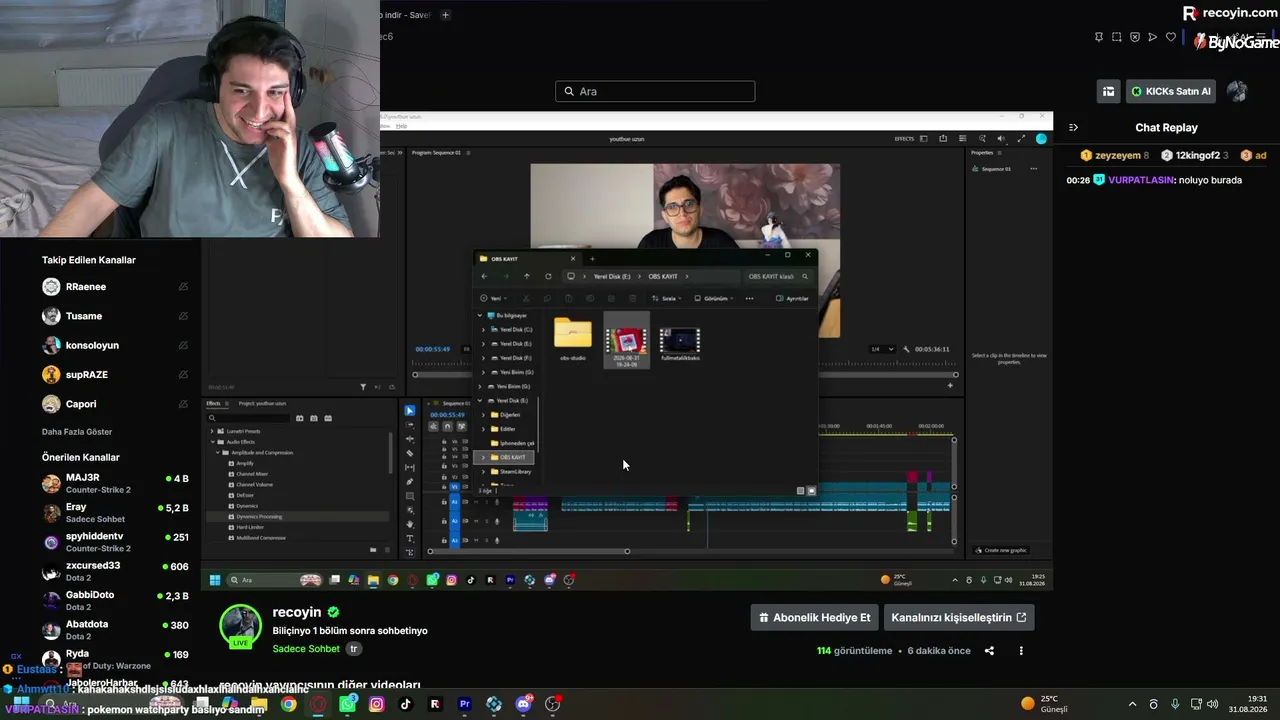This screenshot has height=720, width=1280.
Task: Open the Properties panel tab in Premiere
Action: [x=982, y=152]
